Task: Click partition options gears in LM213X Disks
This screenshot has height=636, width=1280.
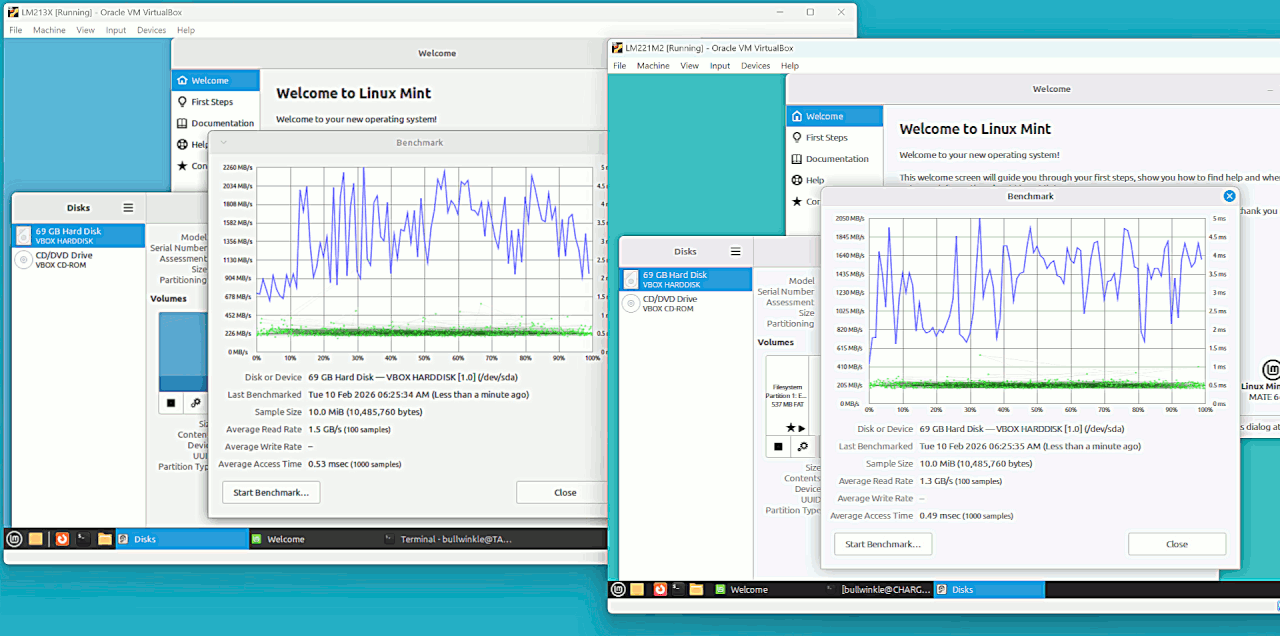Action: pyautogui.click(x=196, y=402)
